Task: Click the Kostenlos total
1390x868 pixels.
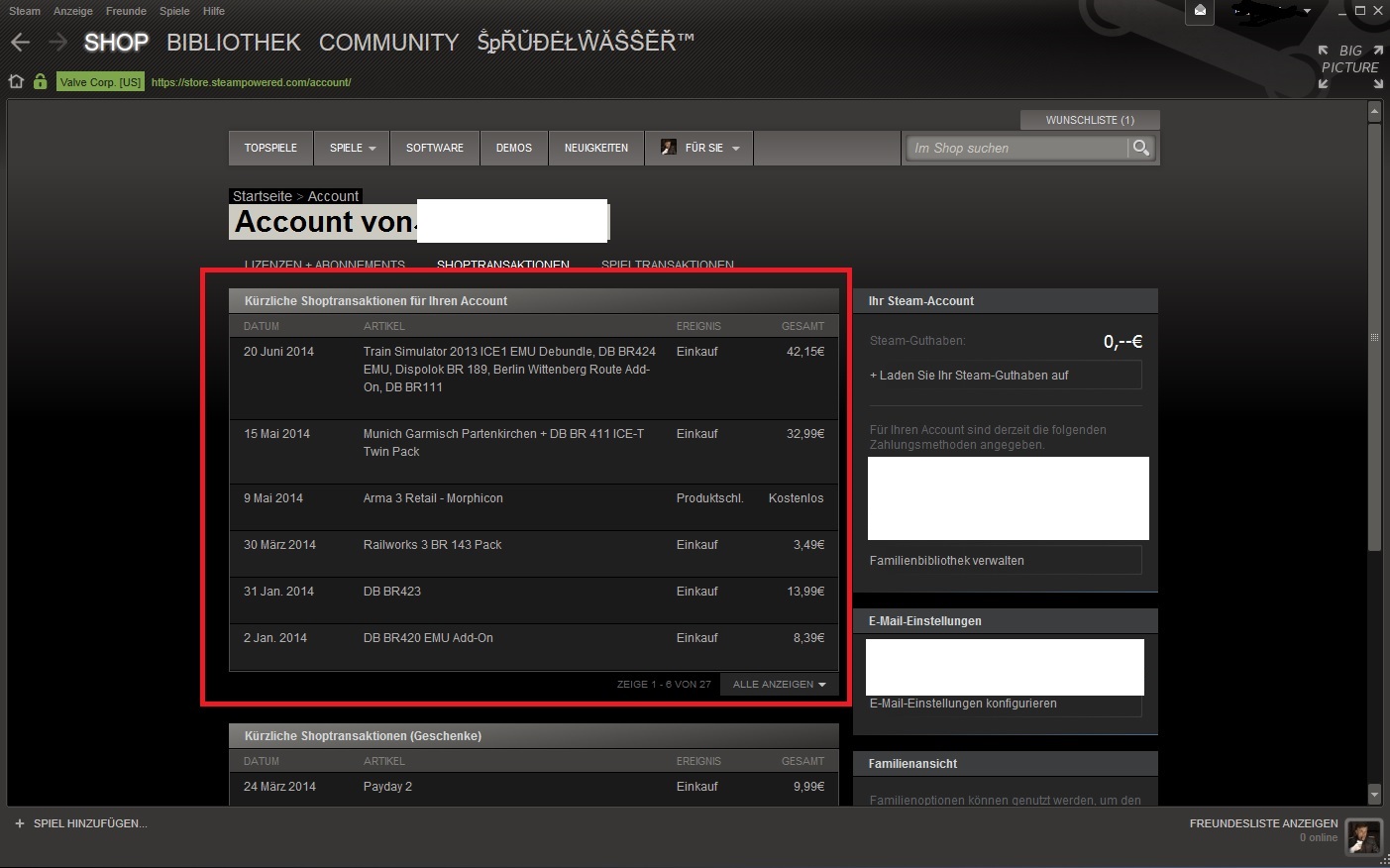Action: [796, 498]
